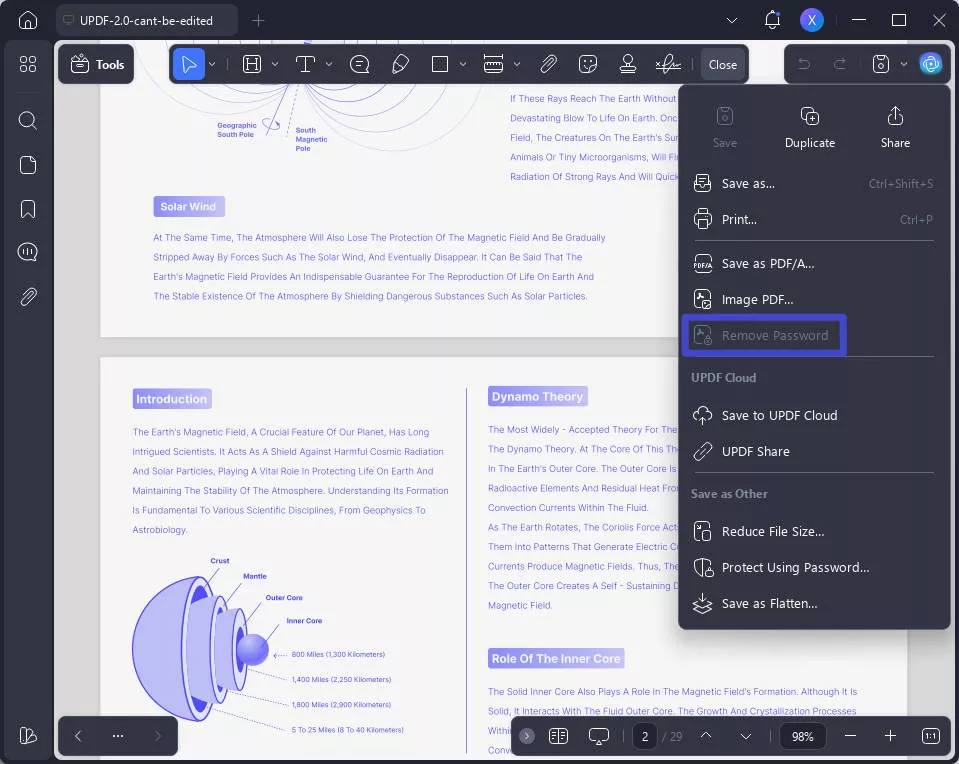959x764 pixels.
Task: Choose Save to UPDF Cloud
Action: pyautogui.click(x=813, y=415)
